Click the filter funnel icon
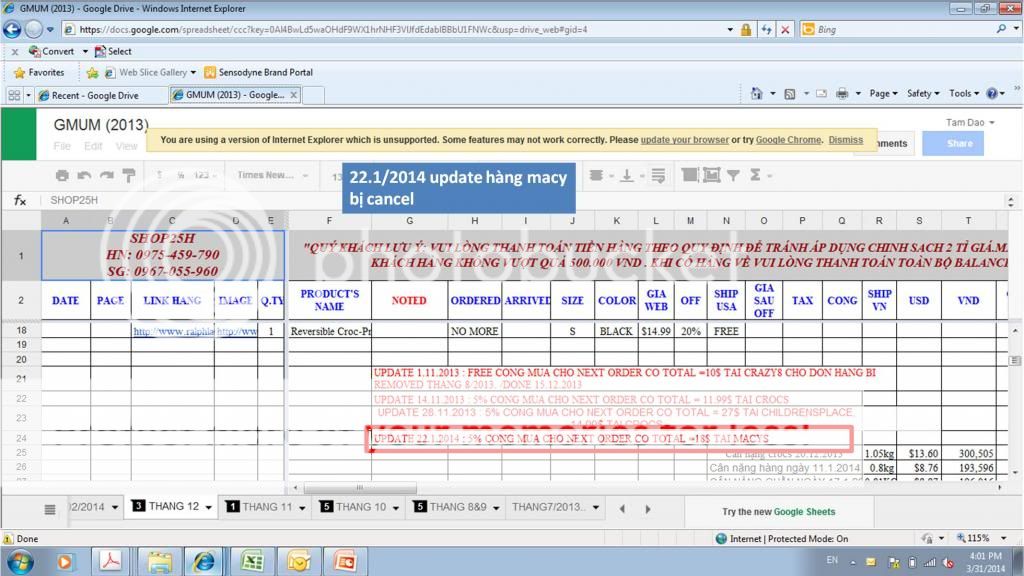 [733, 176]
